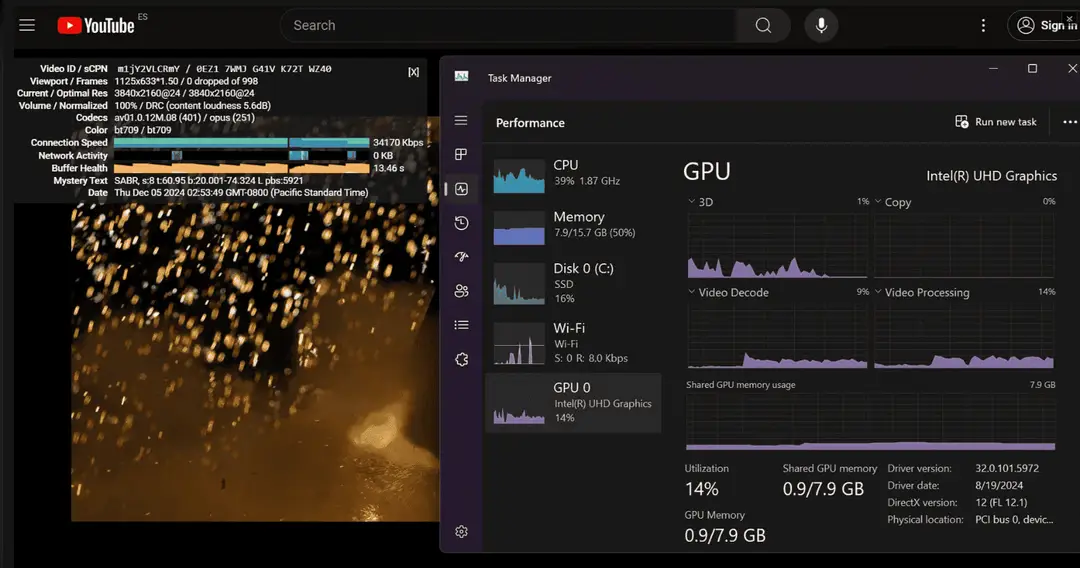Open YouTube settings three-dot menu

coord(983,25)
